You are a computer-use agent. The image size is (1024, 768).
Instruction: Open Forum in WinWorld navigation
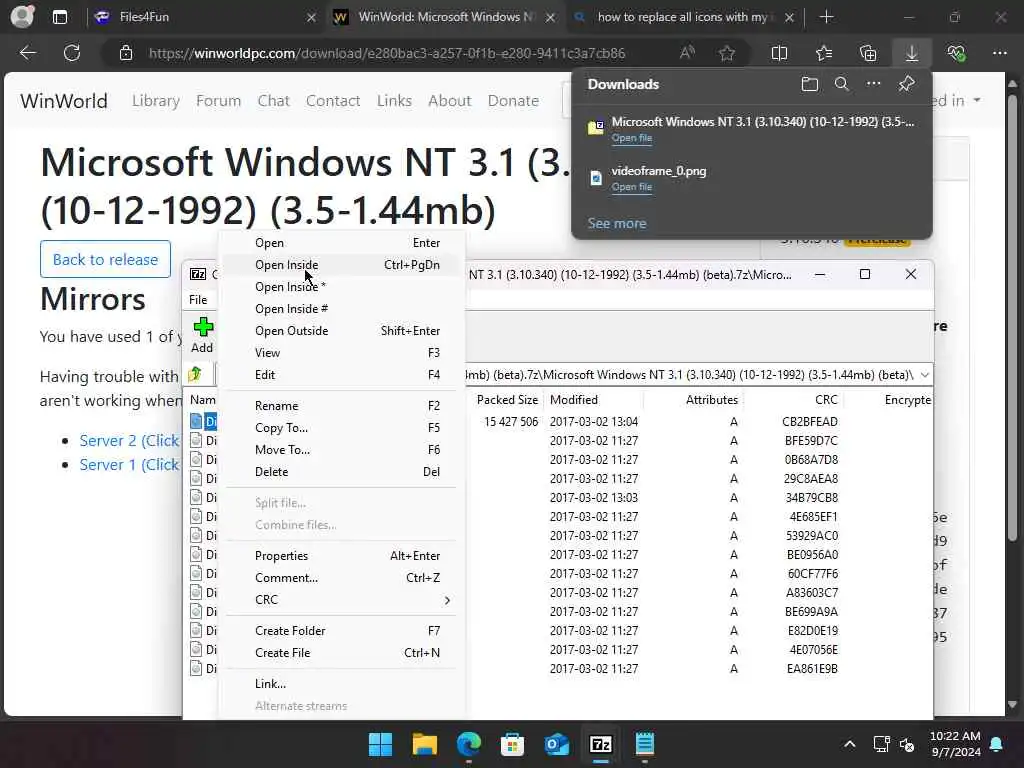tap(218, 101)
